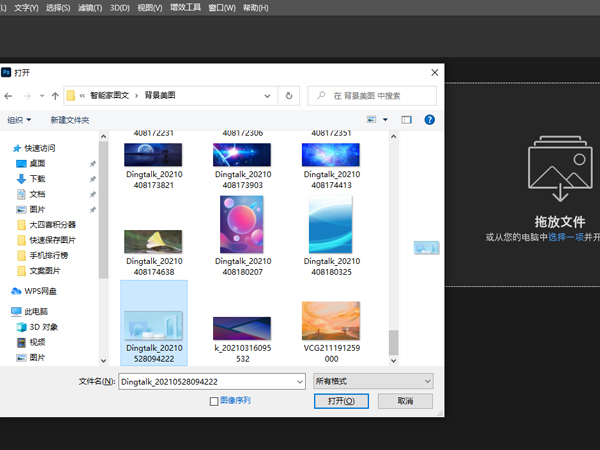
Task: Open 下载 folder in quick access
Action: (37, 178)
